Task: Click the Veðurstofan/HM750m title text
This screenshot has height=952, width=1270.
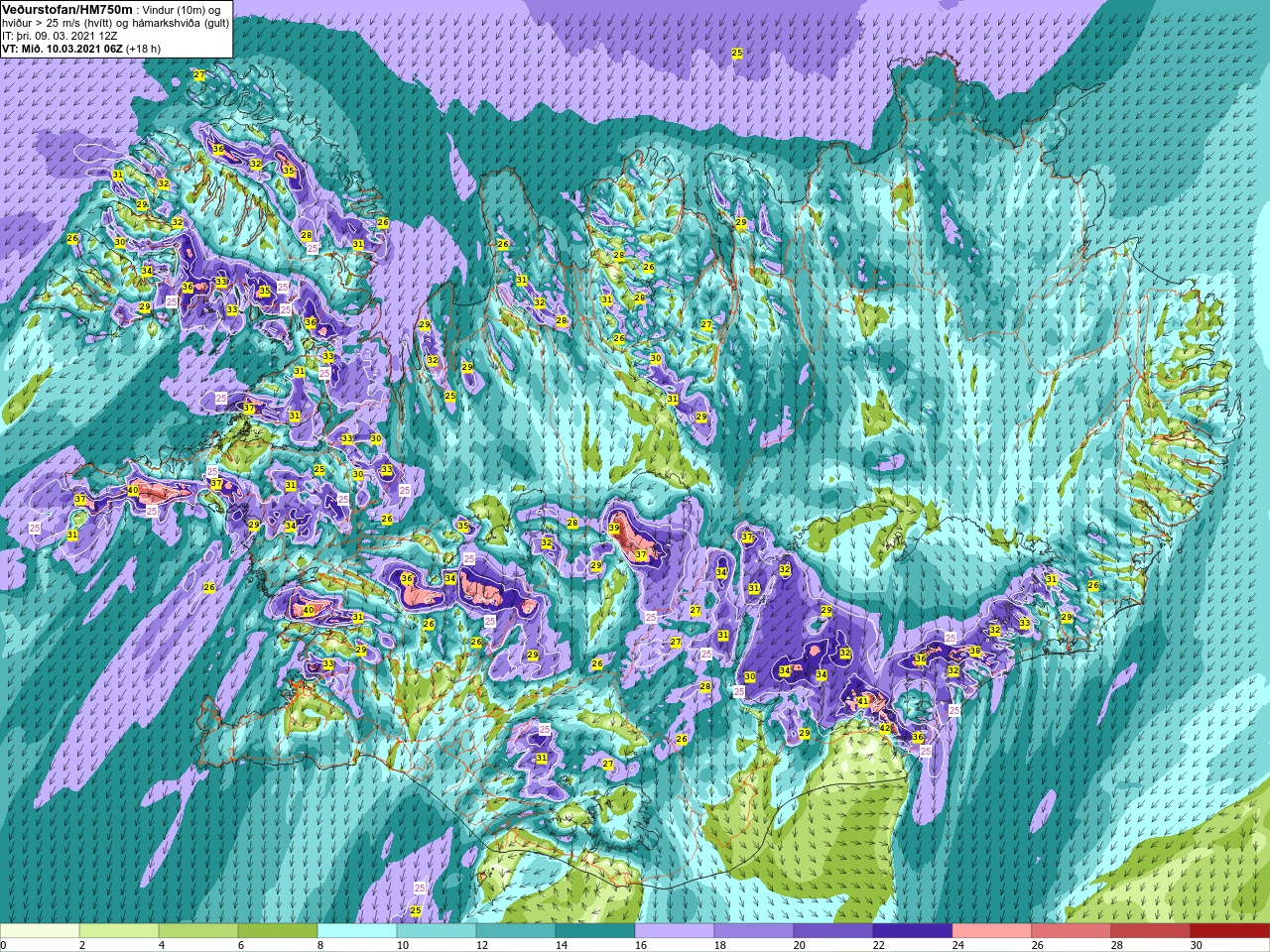Action: pos(66,9)
